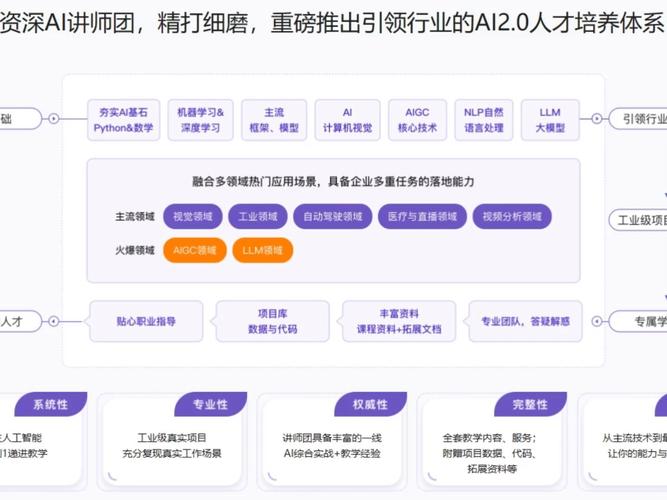Select the 医疗与直播领域 pill
This screenshot has width=667, height=500.
click(x=422, y=217)
